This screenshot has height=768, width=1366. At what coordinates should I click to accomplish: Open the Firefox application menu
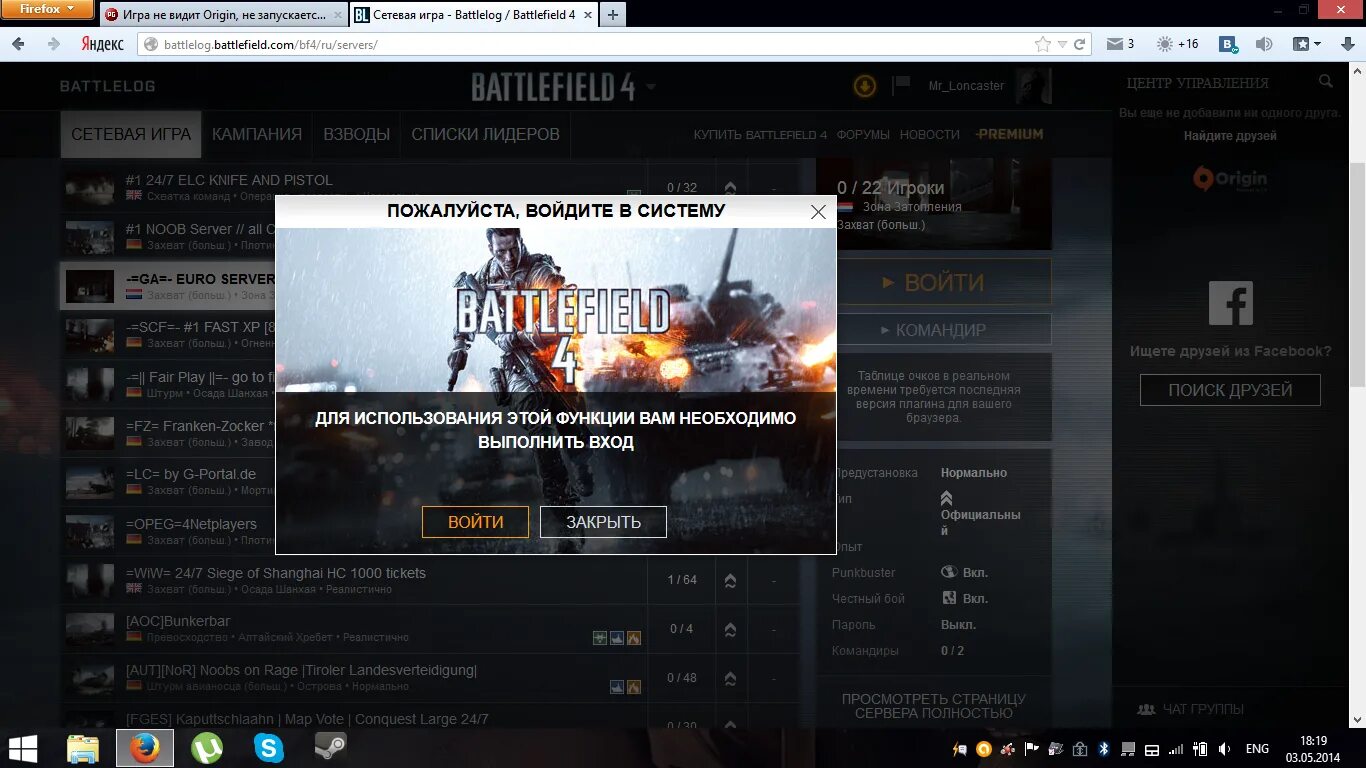pos(48,9)
